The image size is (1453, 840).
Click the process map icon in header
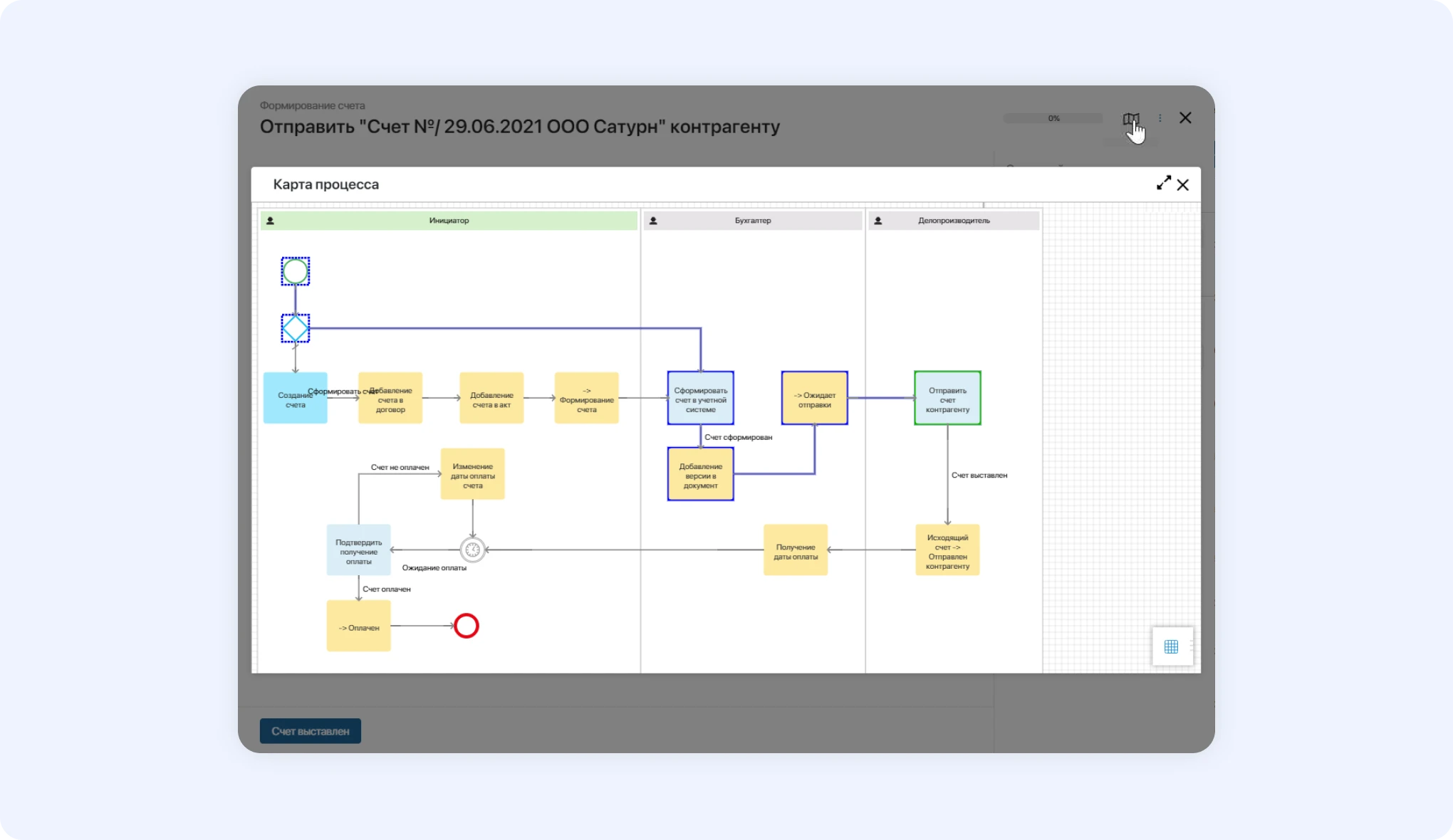1130,119
